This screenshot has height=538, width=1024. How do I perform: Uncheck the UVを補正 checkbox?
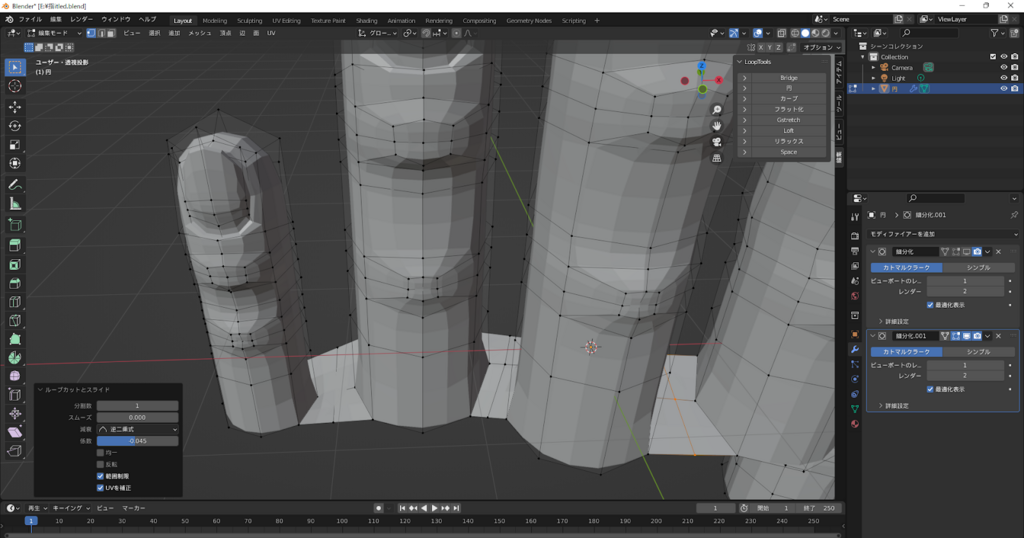point(100,487)
